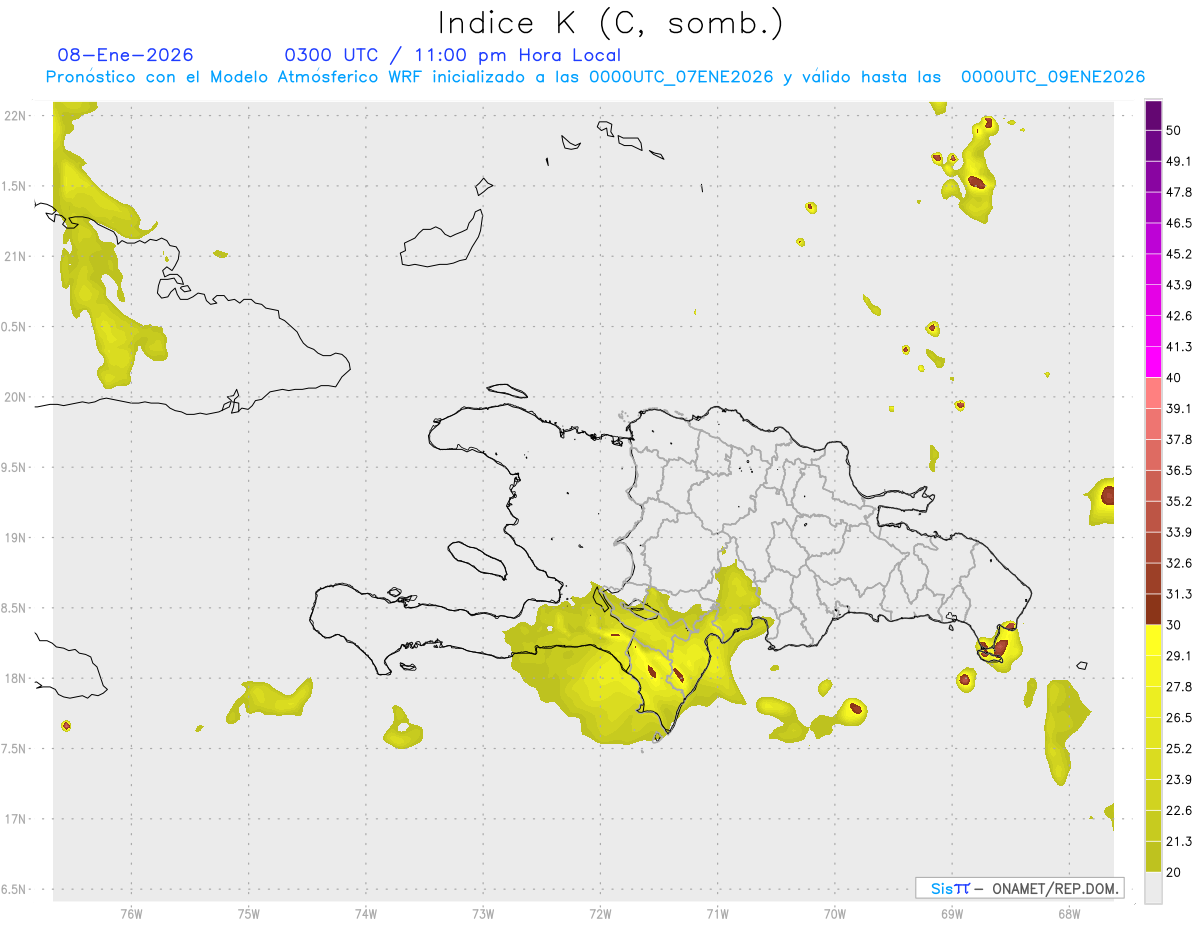Click the "39.1" color scale value
1200x927 pixels.
click(x=1179, y=409)
